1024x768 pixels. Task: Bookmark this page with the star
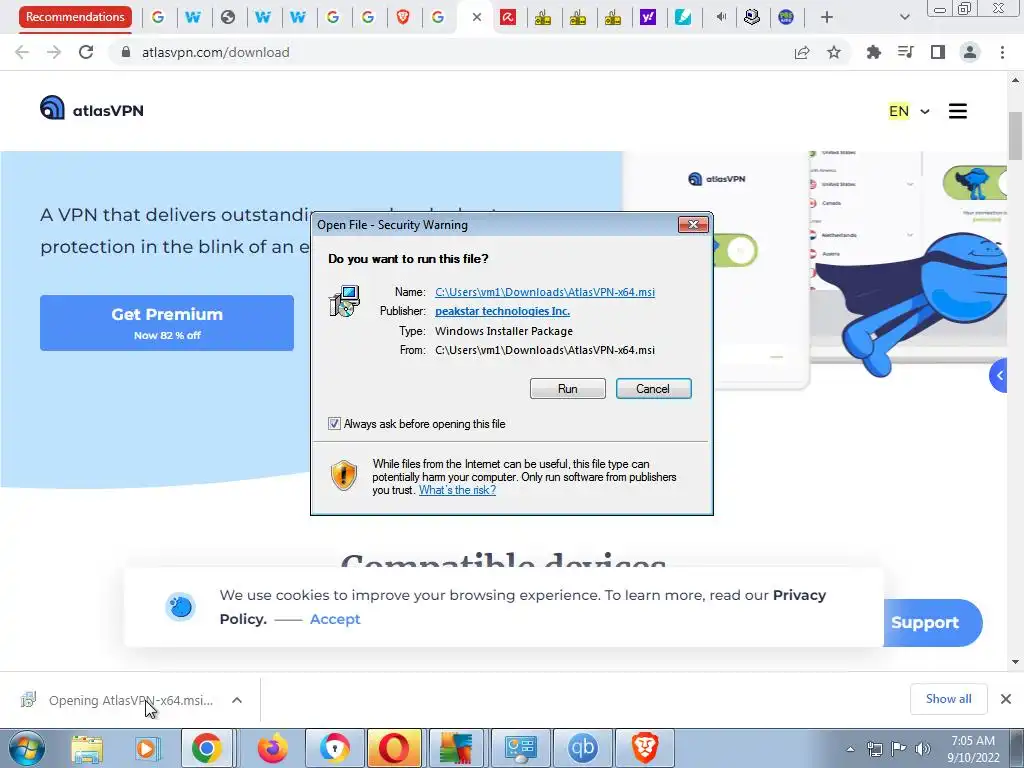tap(834, 52)
